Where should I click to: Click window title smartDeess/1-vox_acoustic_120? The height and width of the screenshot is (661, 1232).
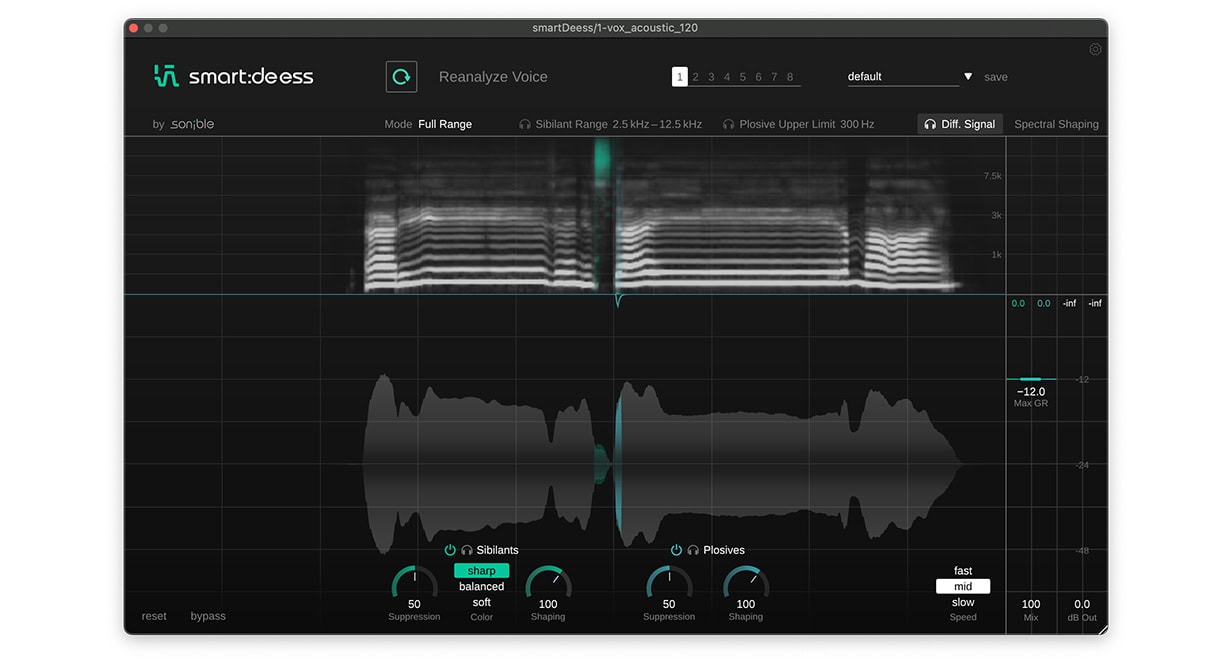click(615, 28)
